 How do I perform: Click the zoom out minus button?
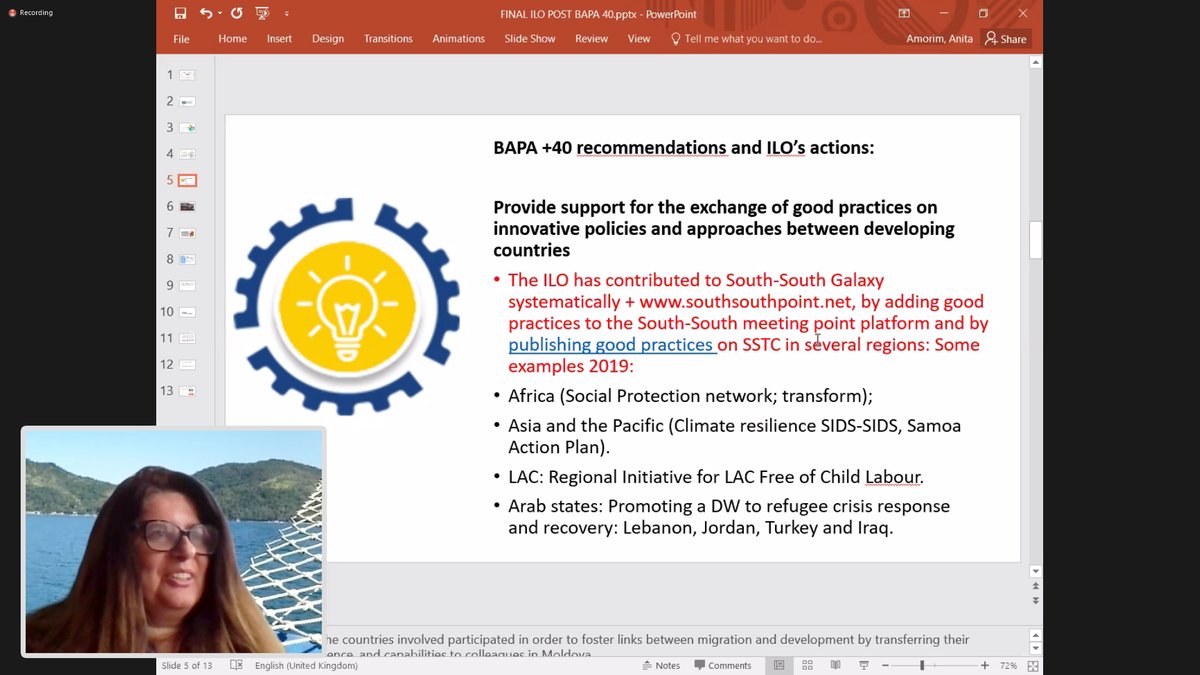pyautogui.click(x=885, y=665)
